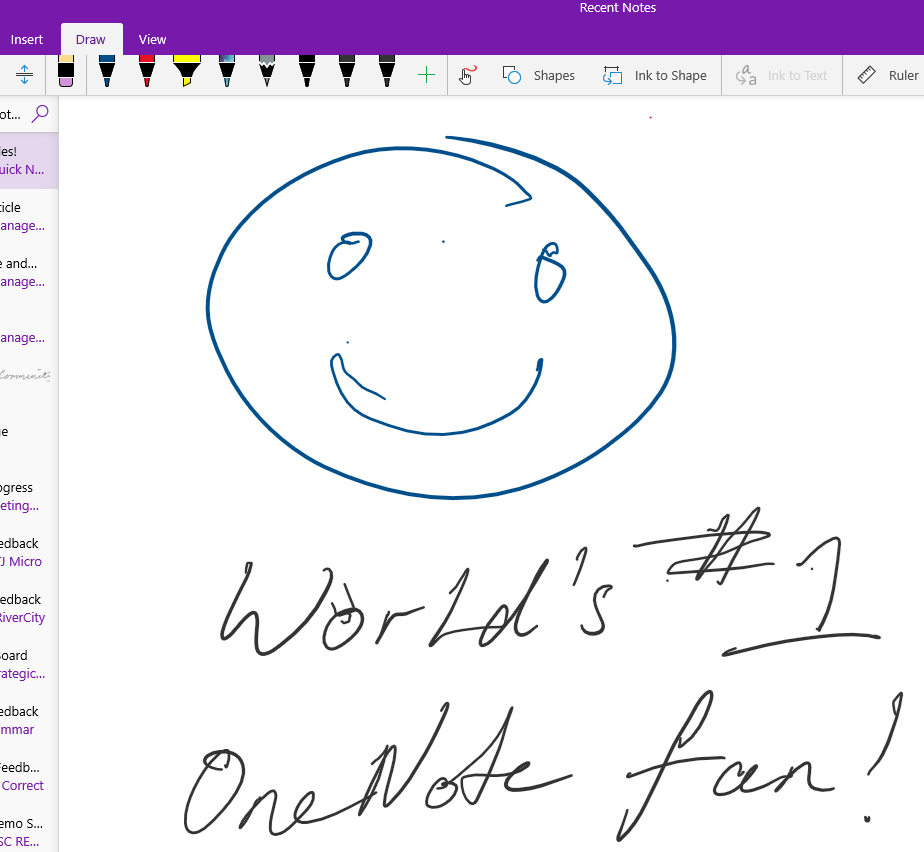Click the Recent Notes title
924x852 pixels.
pos(617,8)
